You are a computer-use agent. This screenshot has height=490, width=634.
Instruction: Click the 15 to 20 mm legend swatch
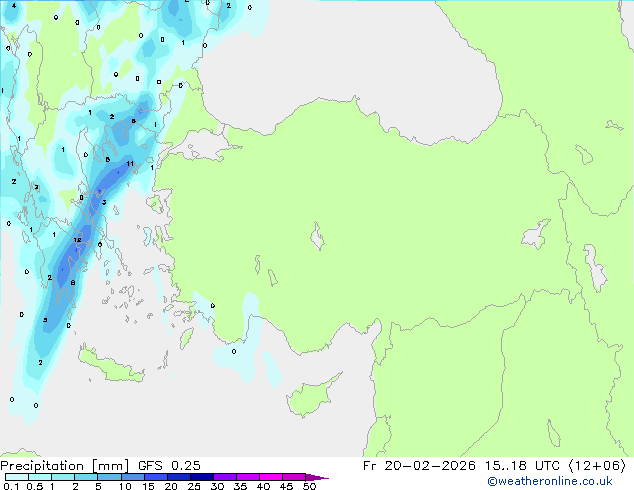tap(155, 477)
